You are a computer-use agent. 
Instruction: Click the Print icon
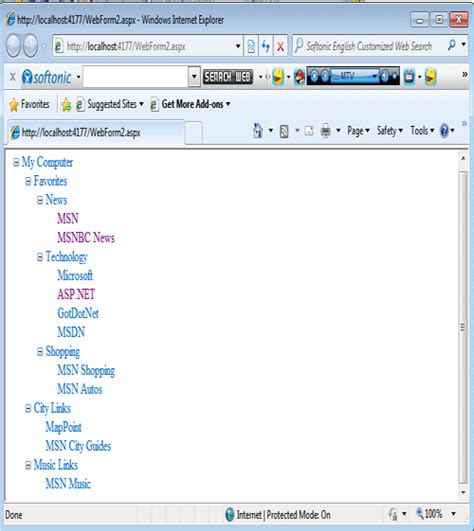pyautogui.click(x=325, y=131)
